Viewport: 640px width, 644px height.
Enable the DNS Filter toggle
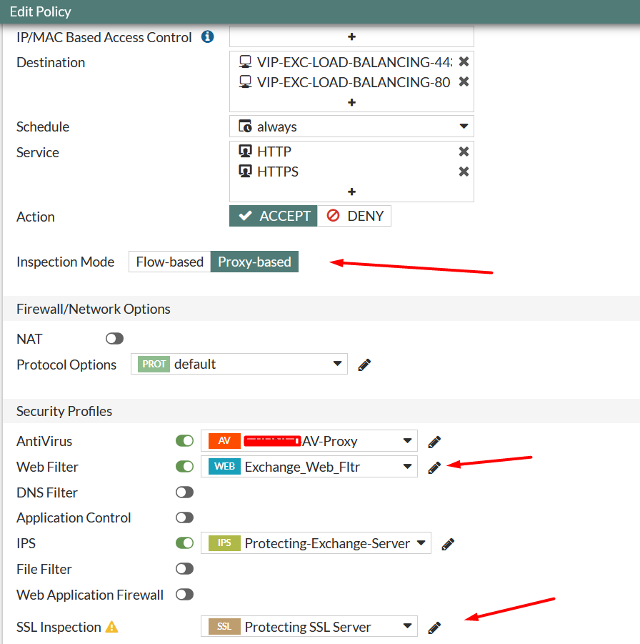[185, 492]
